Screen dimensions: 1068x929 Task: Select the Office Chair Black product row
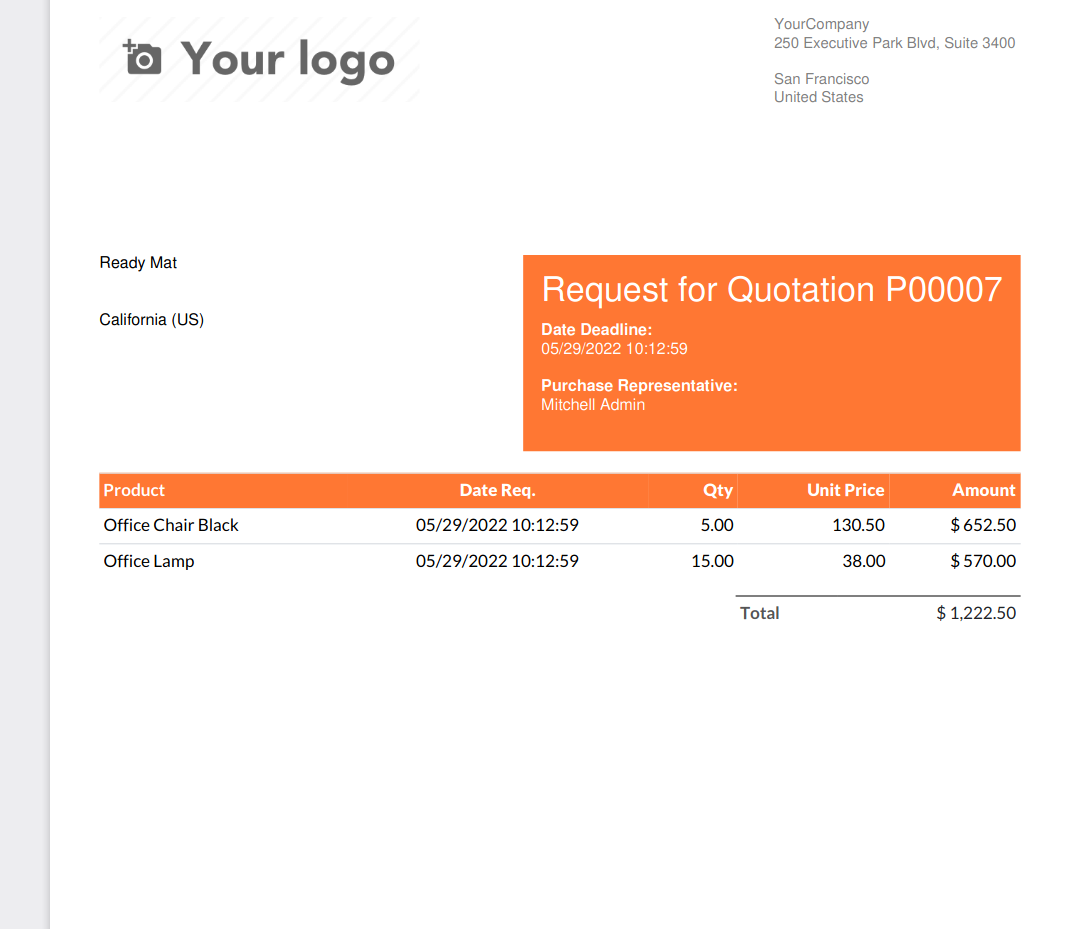coord(171,525)
